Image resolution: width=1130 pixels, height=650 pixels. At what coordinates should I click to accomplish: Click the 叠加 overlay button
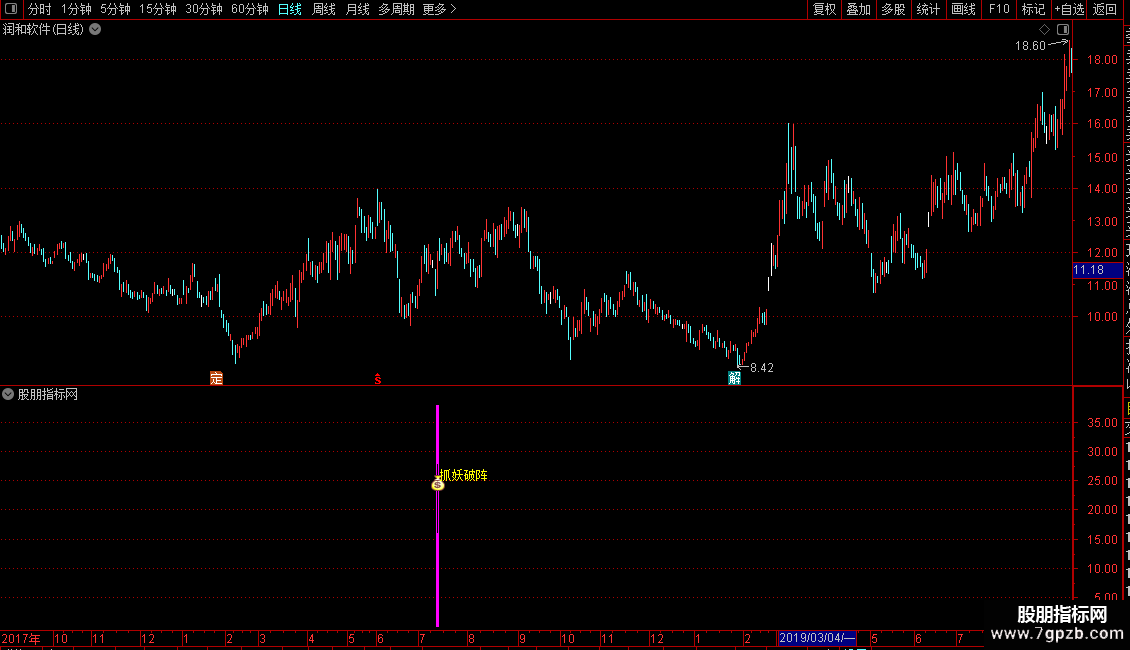coord(859,9)
